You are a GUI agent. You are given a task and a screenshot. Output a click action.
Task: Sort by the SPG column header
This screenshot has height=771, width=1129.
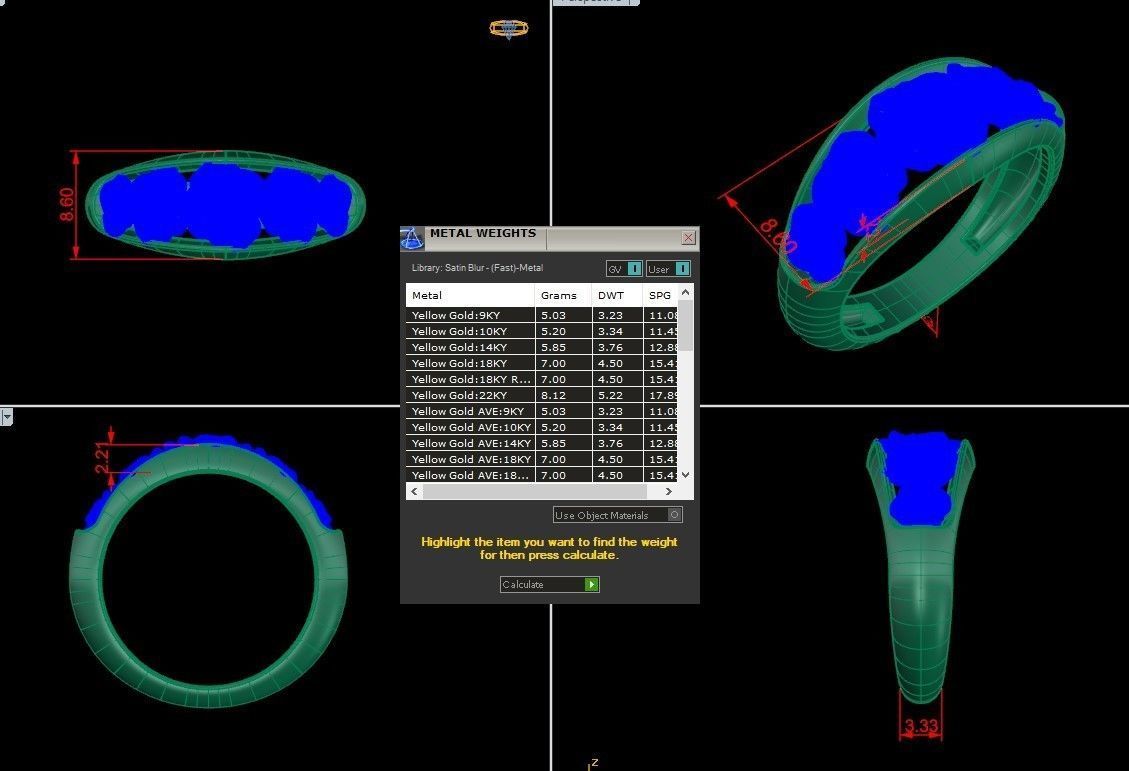tap(660, 295)
